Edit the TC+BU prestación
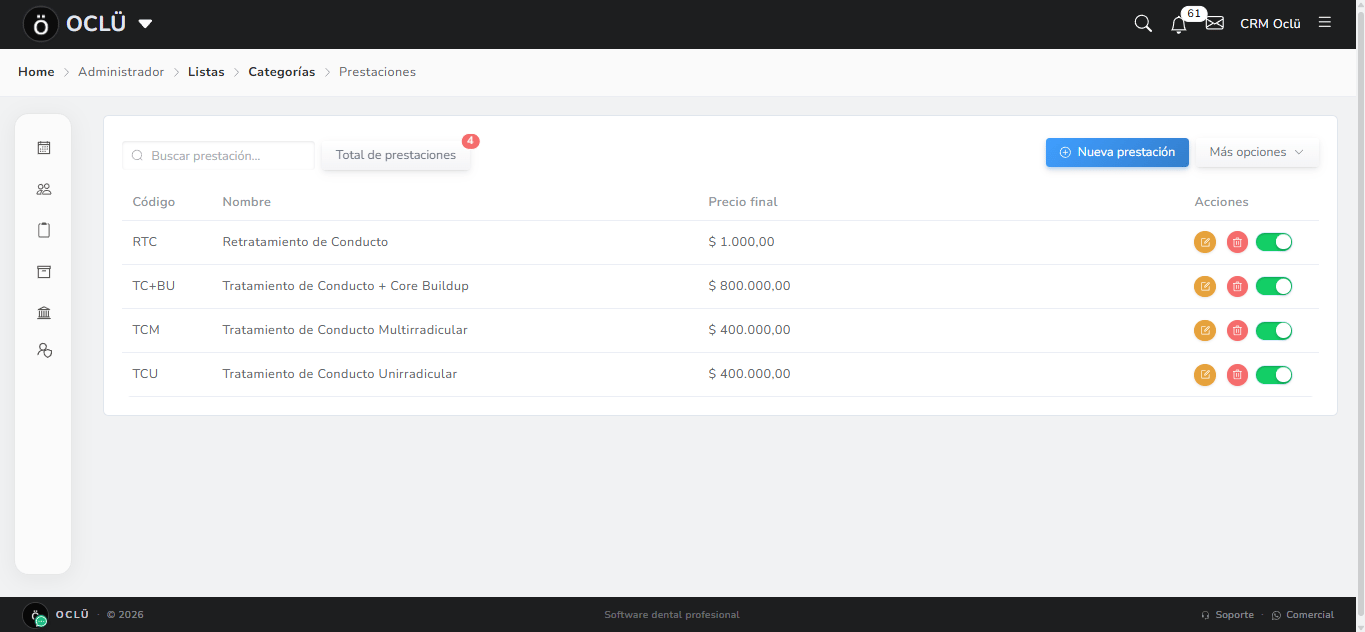 [x=1205, y=286]
